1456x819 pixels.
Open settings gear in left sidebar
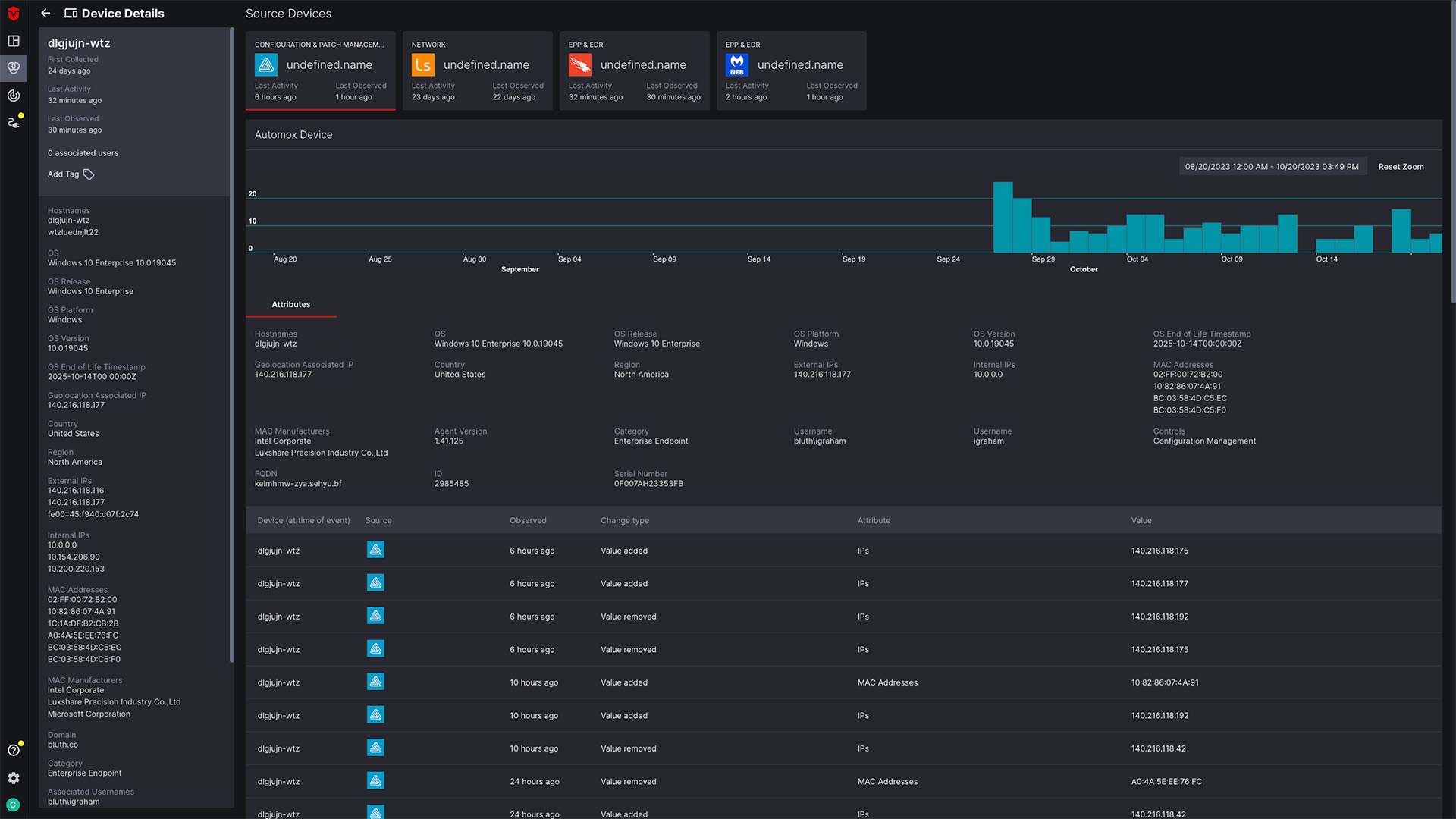tap(14, 778)
